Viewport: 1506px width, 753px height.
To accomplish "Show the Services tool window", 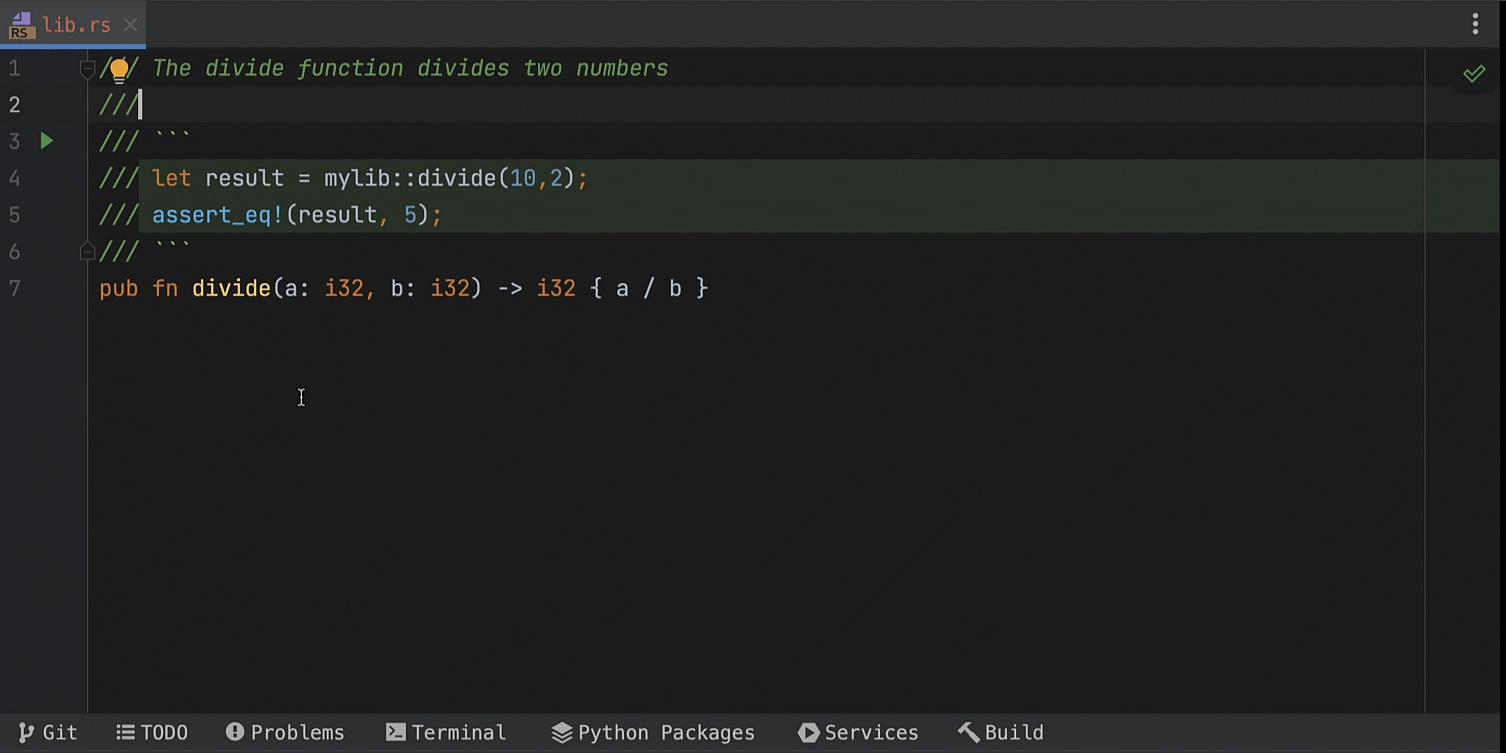I will point(858,732).
